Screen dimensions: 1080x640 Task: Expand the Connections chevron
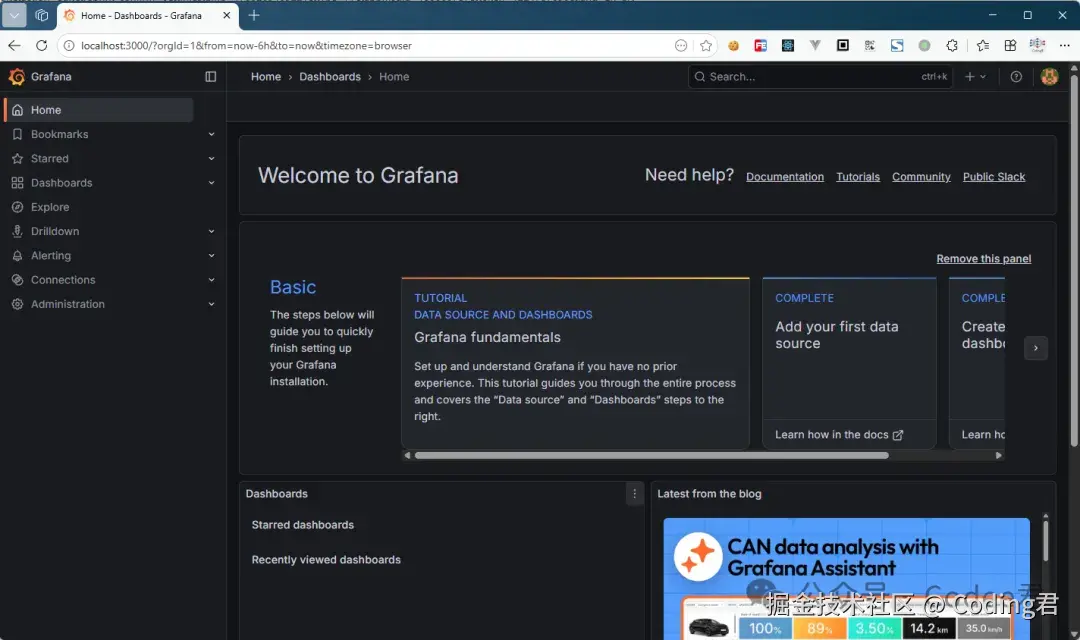click(211, 280)
